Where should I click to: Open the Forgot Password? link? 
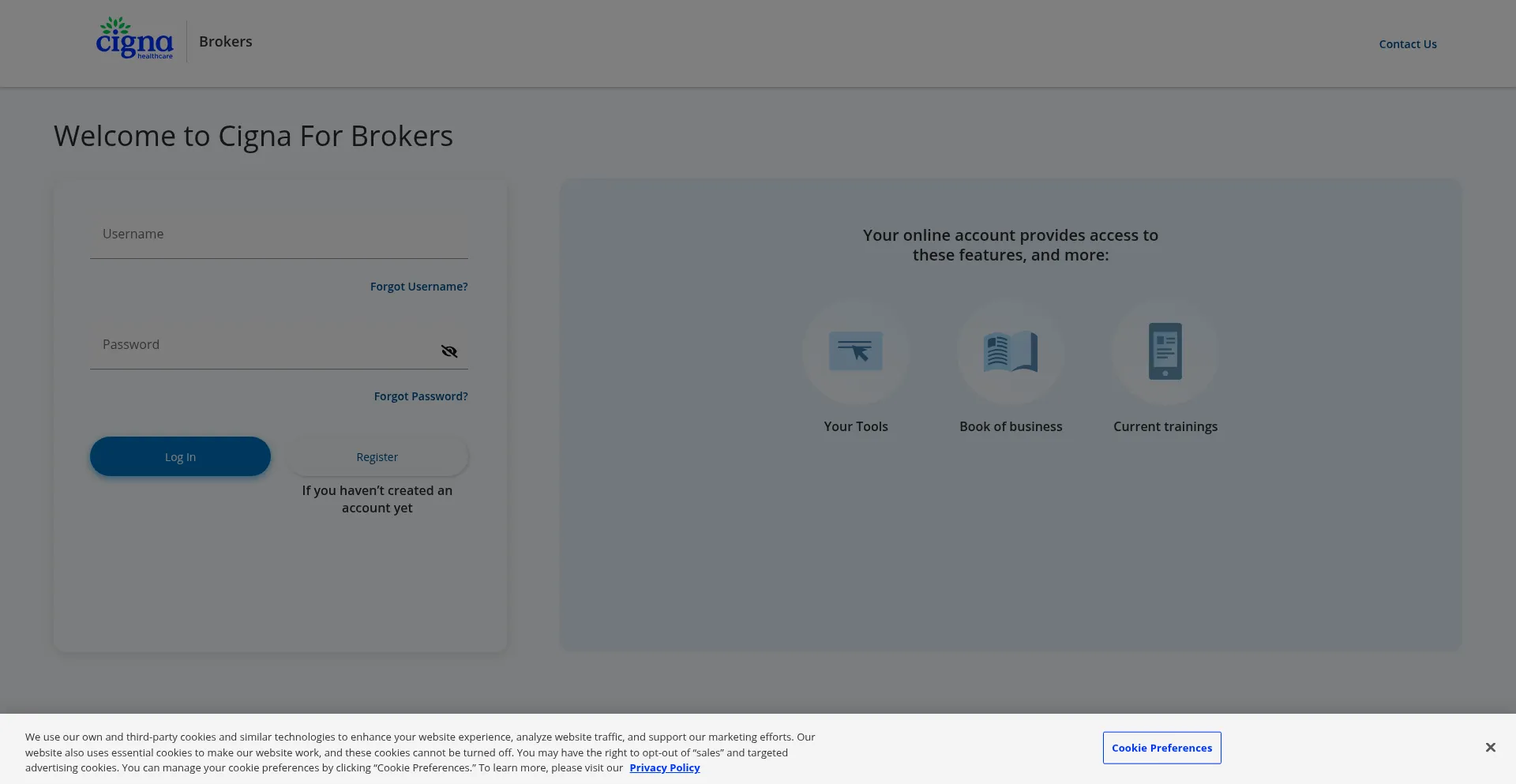pyautogui.click(x=421, y=396)
